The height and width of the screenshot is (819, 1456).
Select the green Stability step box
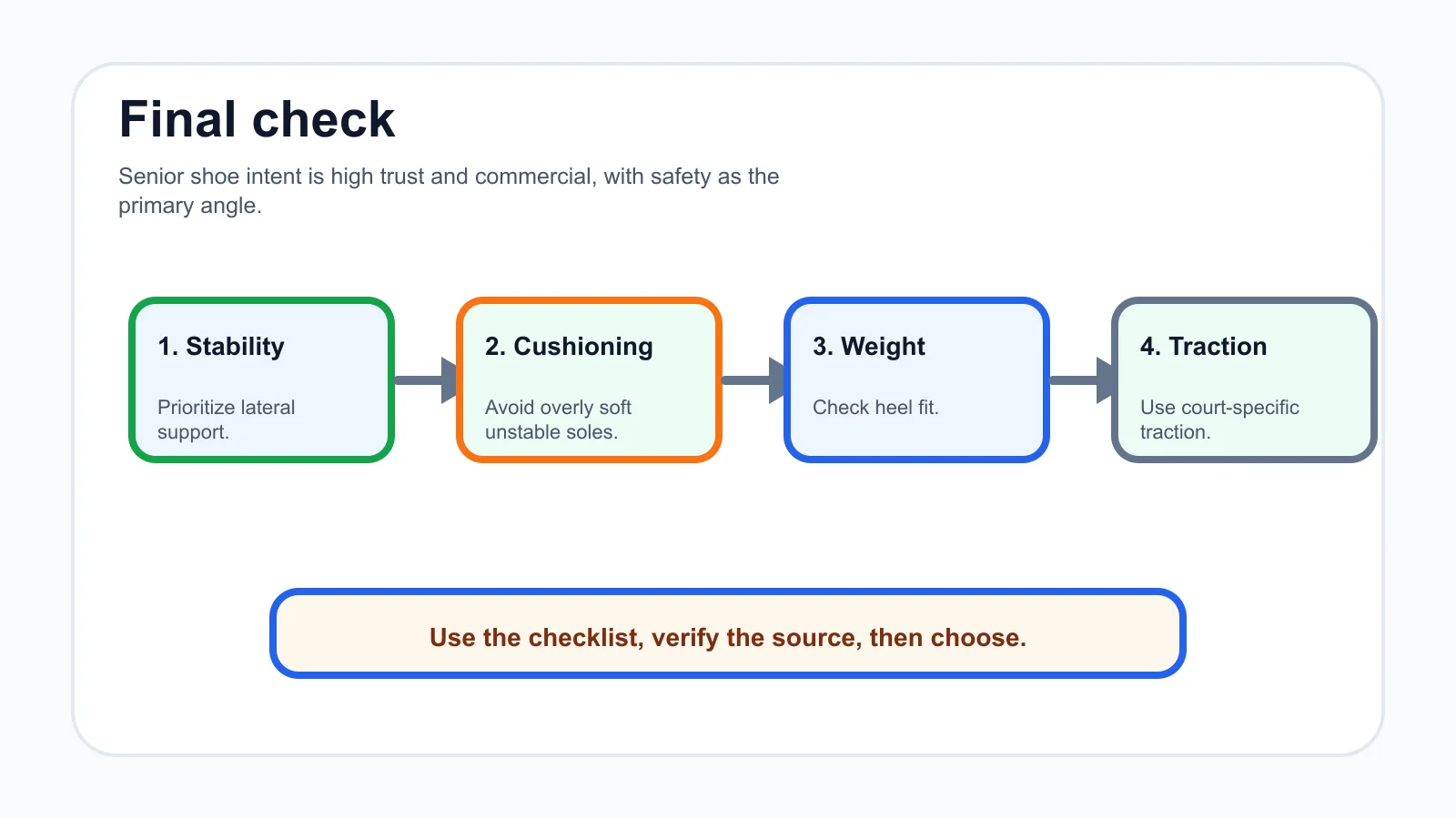pos(261,379)
